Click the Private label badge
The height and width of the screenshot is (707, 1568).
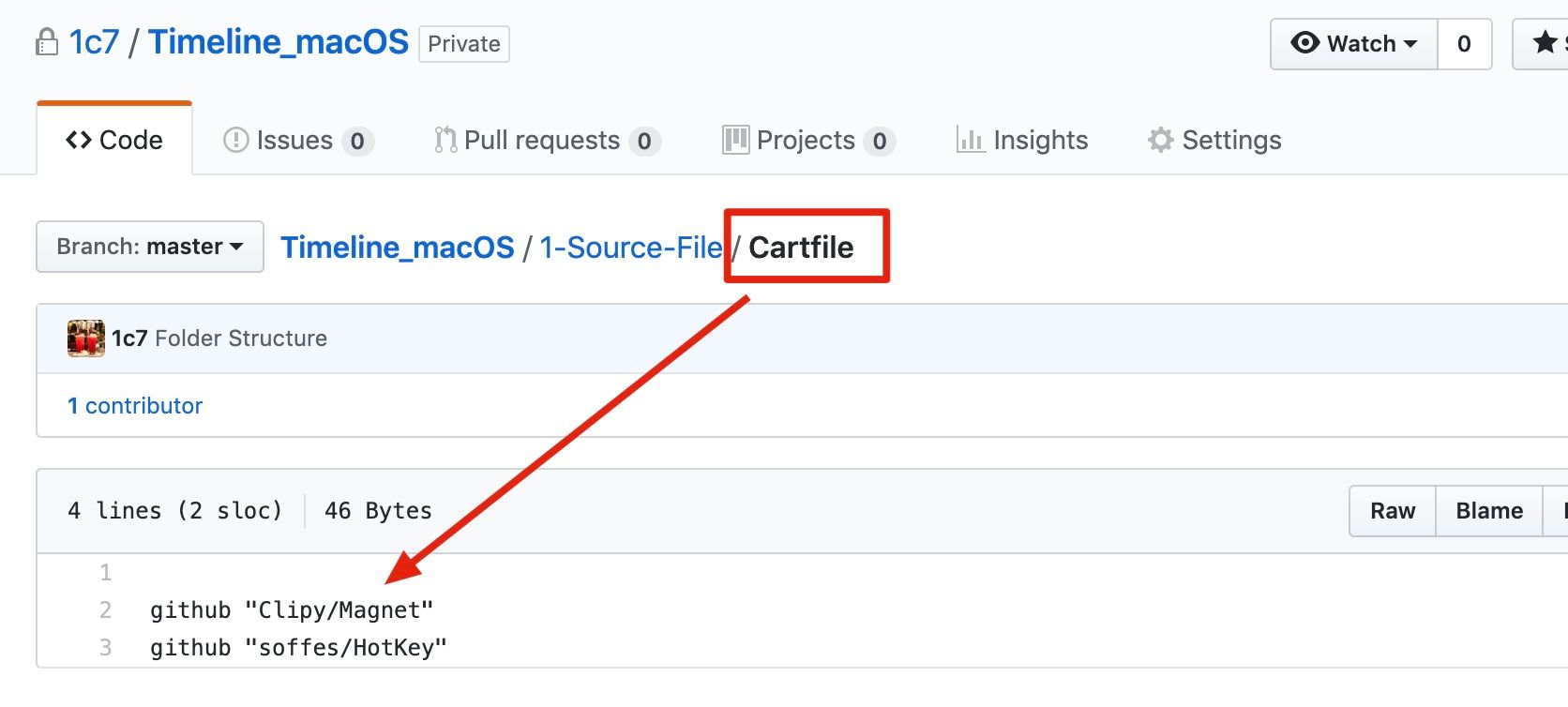pyautogui.click(x=464, y=44)
